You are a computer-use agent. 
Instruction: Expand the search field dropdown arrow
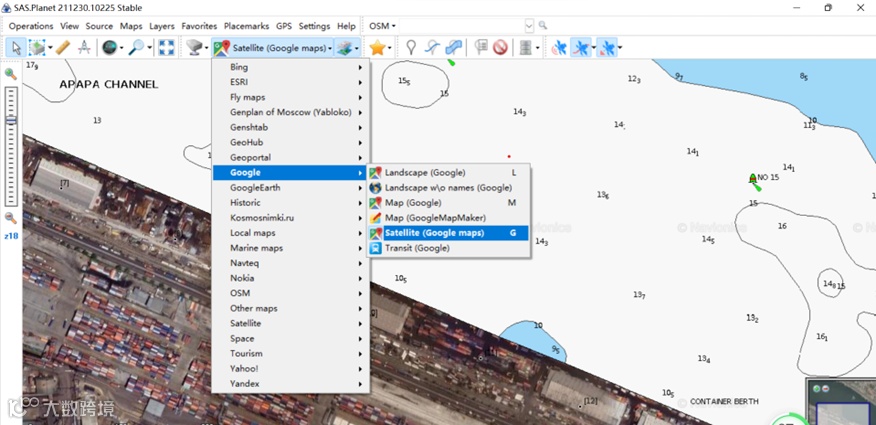point(529,26)
